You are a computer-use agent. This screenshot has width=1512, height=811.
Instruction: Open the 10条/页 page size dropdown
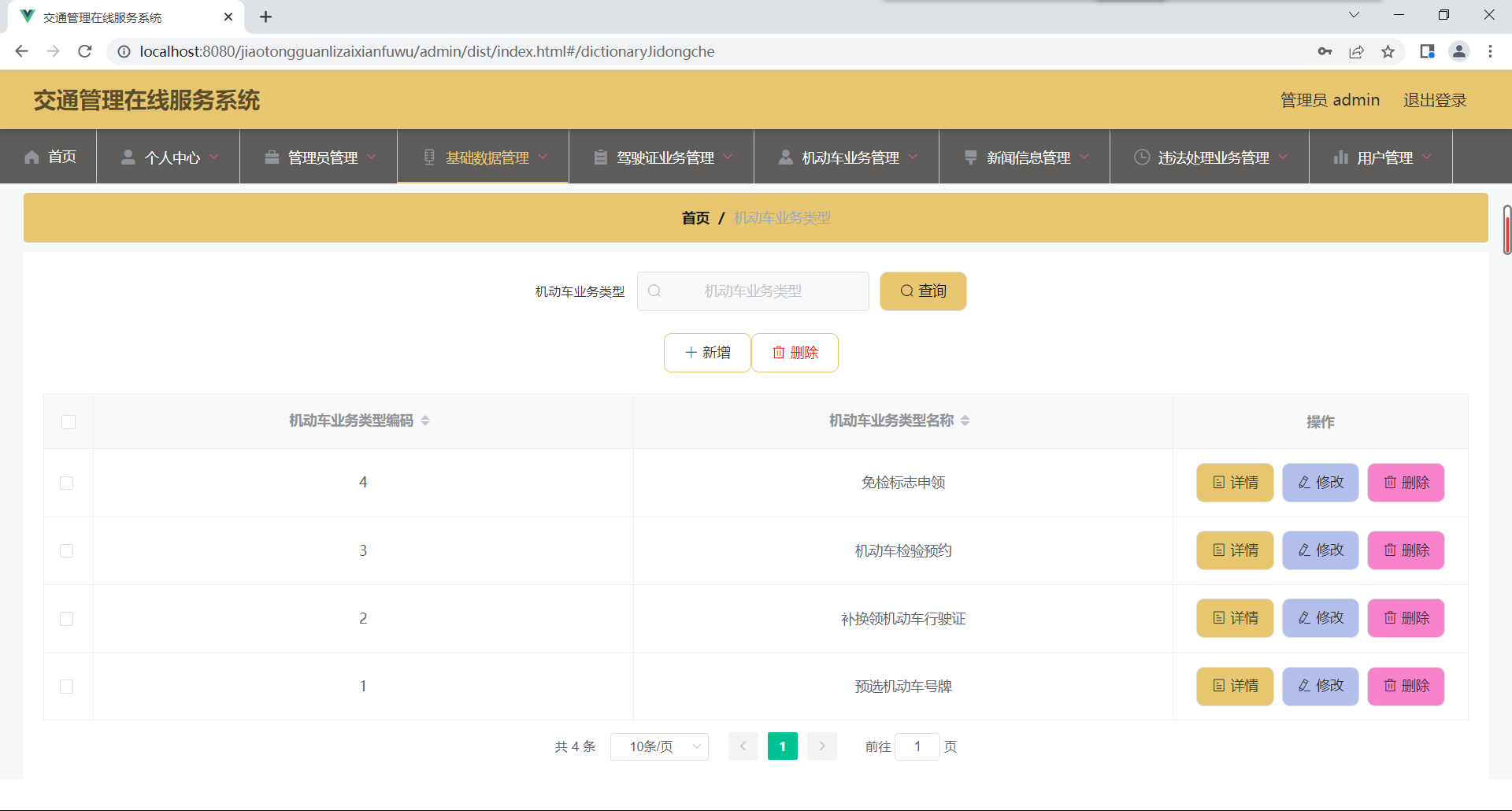coord(659,746)
